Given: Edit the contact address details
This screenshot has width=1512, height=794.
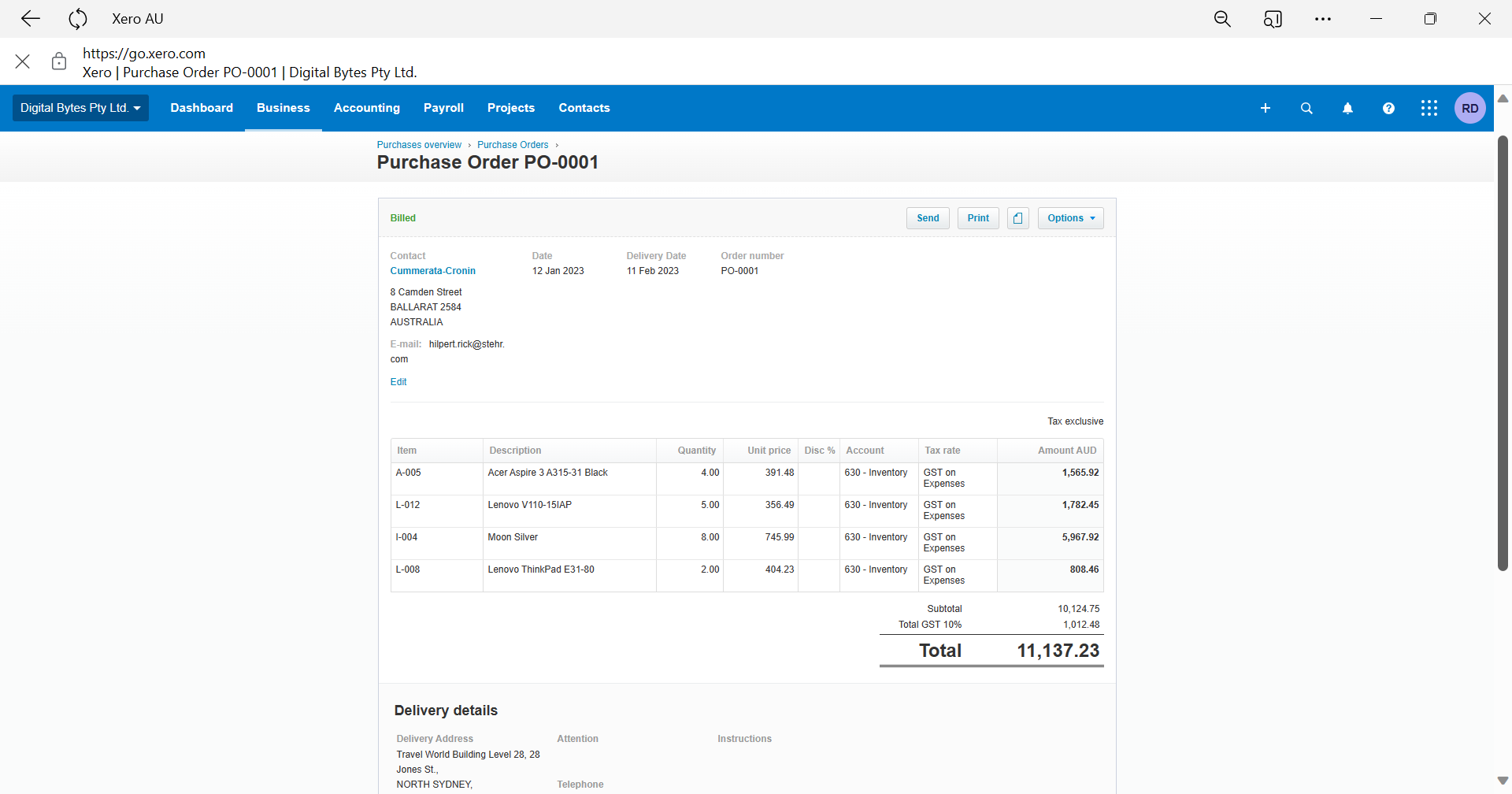Looking at the screenshot, I should 398,382.
